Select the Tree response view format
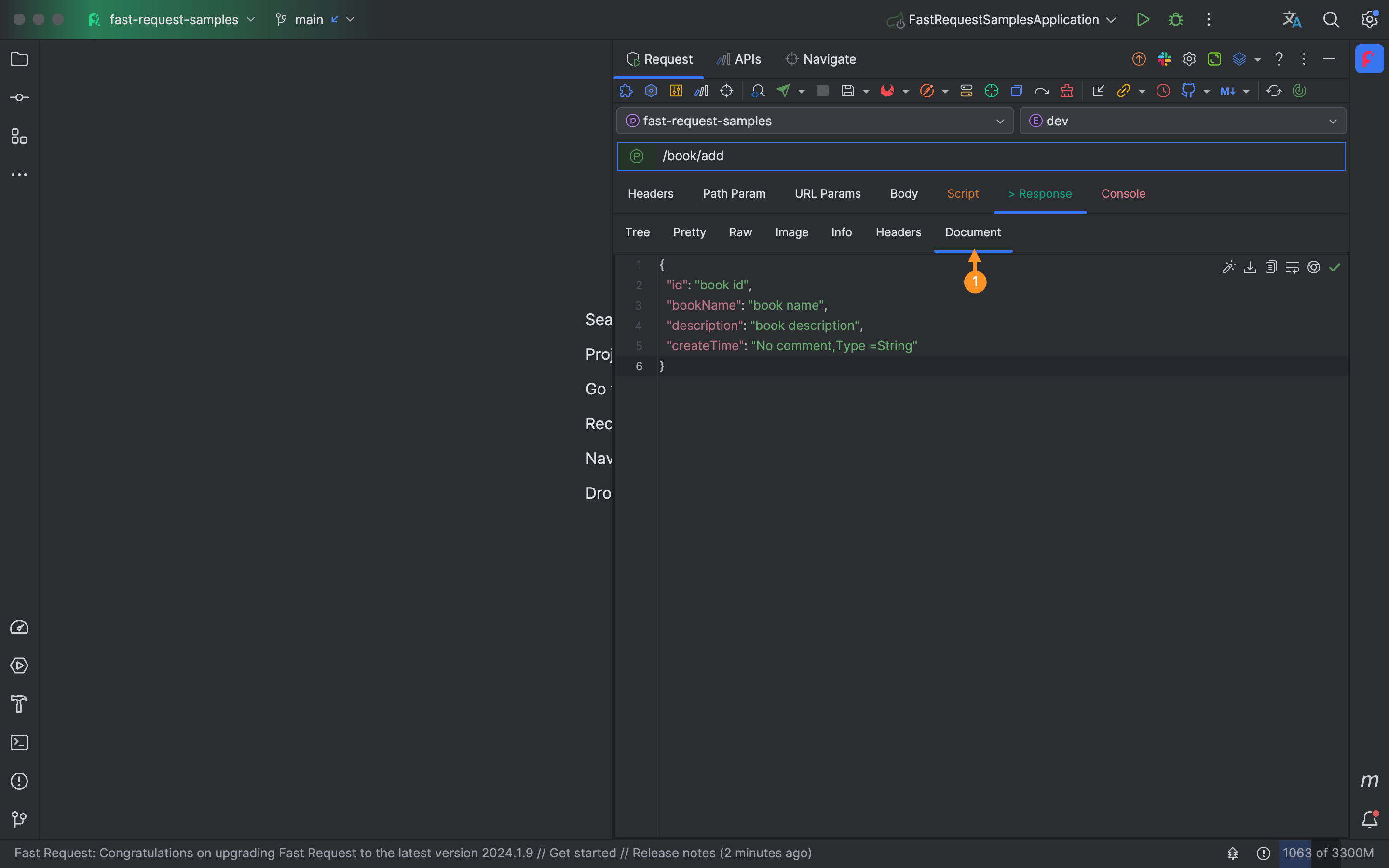 tap(637, 232)
